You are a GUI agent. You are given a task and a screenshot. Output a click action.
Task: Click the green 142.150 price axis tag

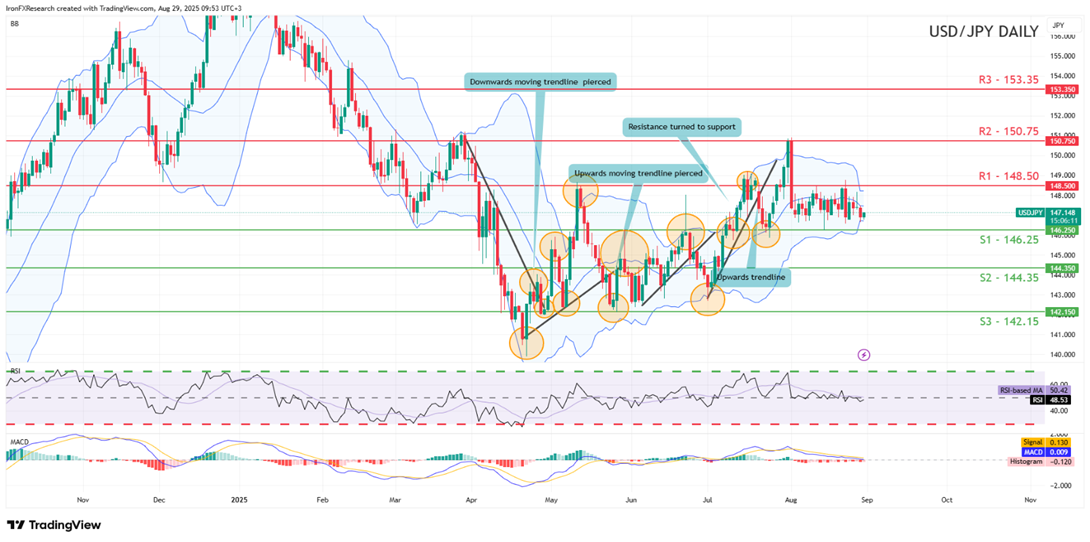click(1060, 312)
